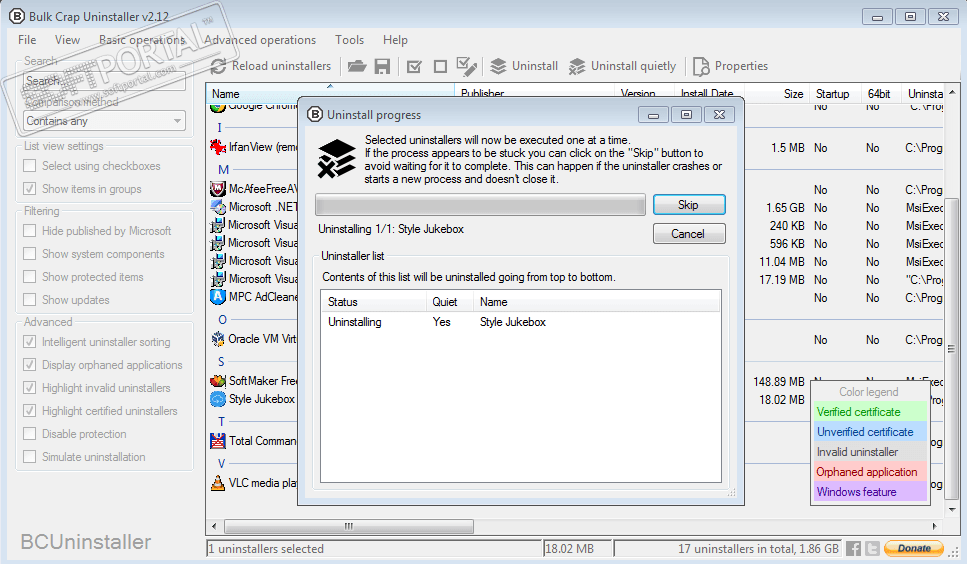The width and height of the screenshot is (967, 564).
Task: Save list with floppy disk icon
Action: coord(382,66)
